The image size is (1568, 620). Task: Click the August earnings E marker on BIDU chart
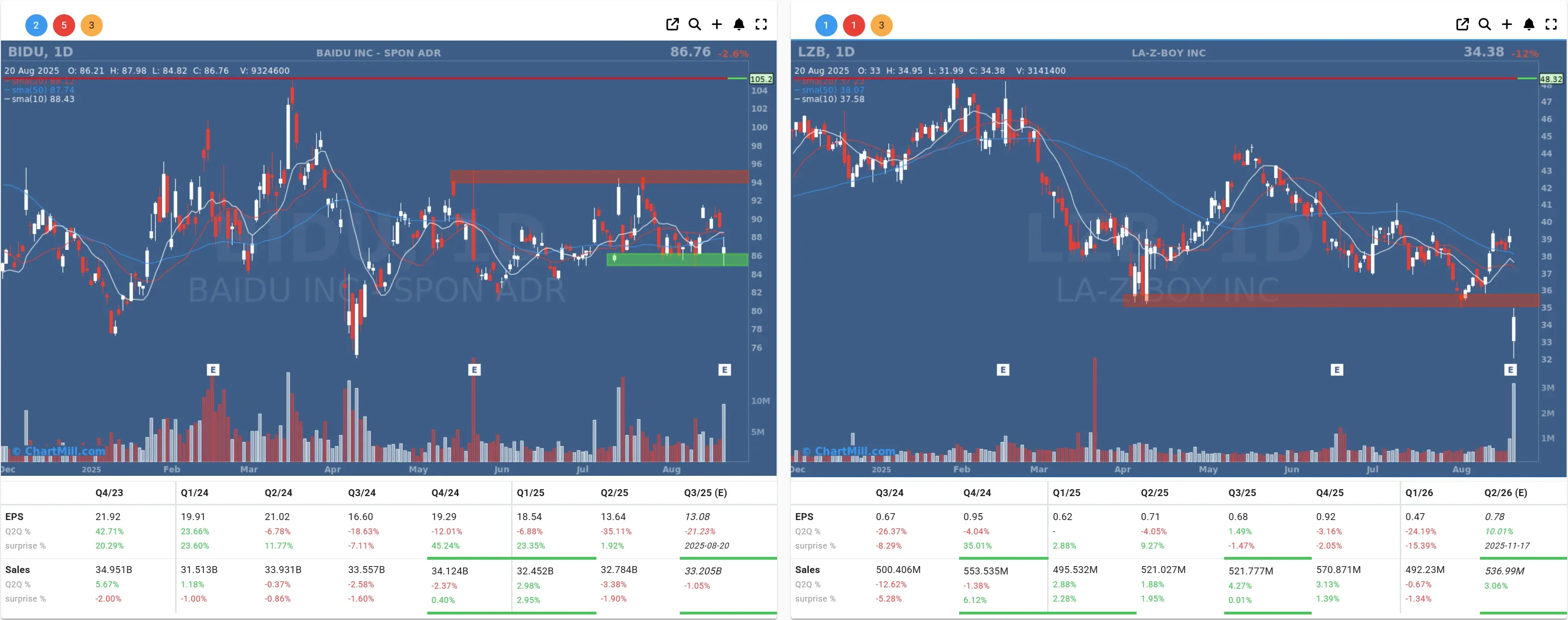coord(725,369)
